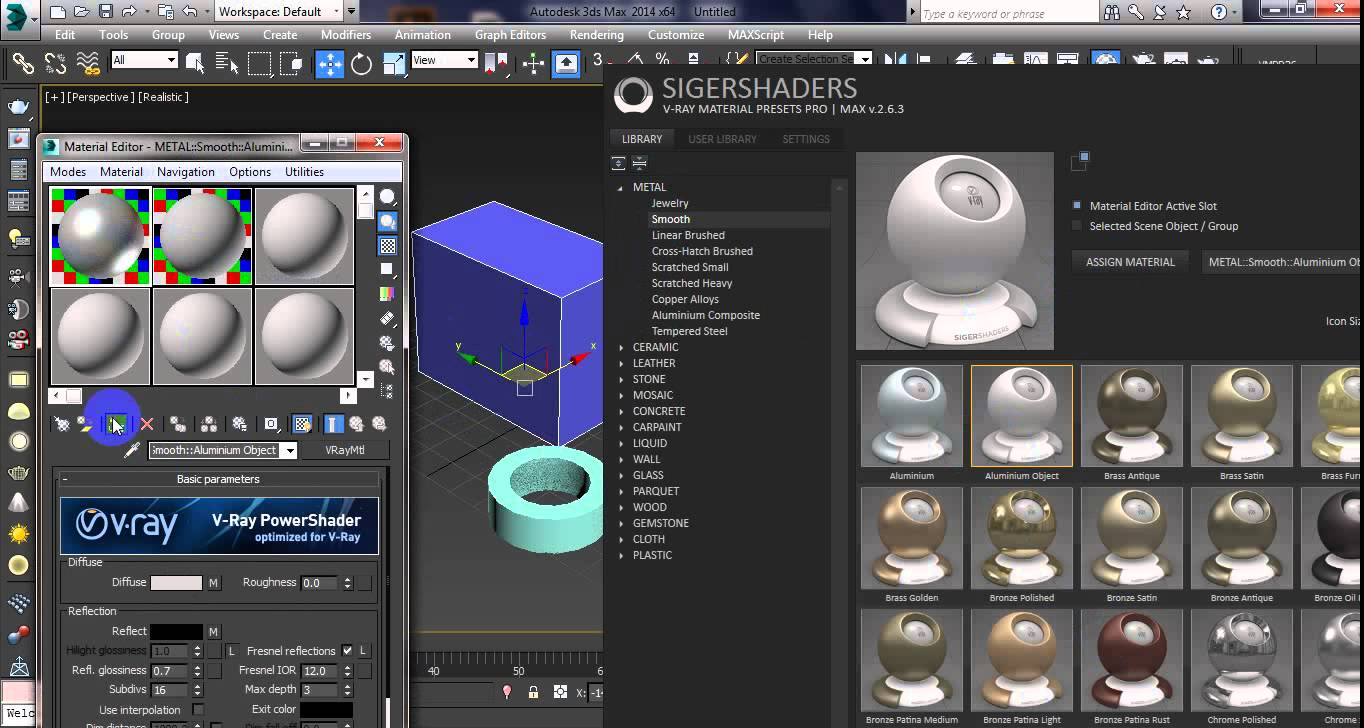Activate the Select and Move tool
Image resolution: width=1364 pixels, height=728 pixels.
tap(329, 64)
